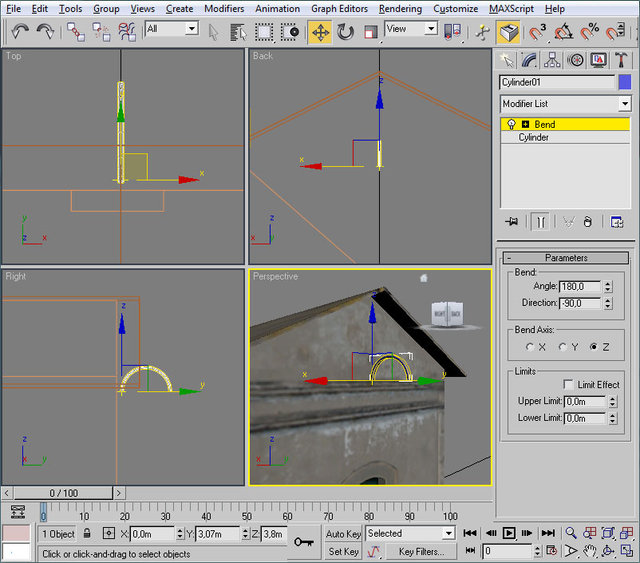This screenshot has width=640, height=563.
Task: Expand the Bend modifier sub-objects
Action: point(525,124)
